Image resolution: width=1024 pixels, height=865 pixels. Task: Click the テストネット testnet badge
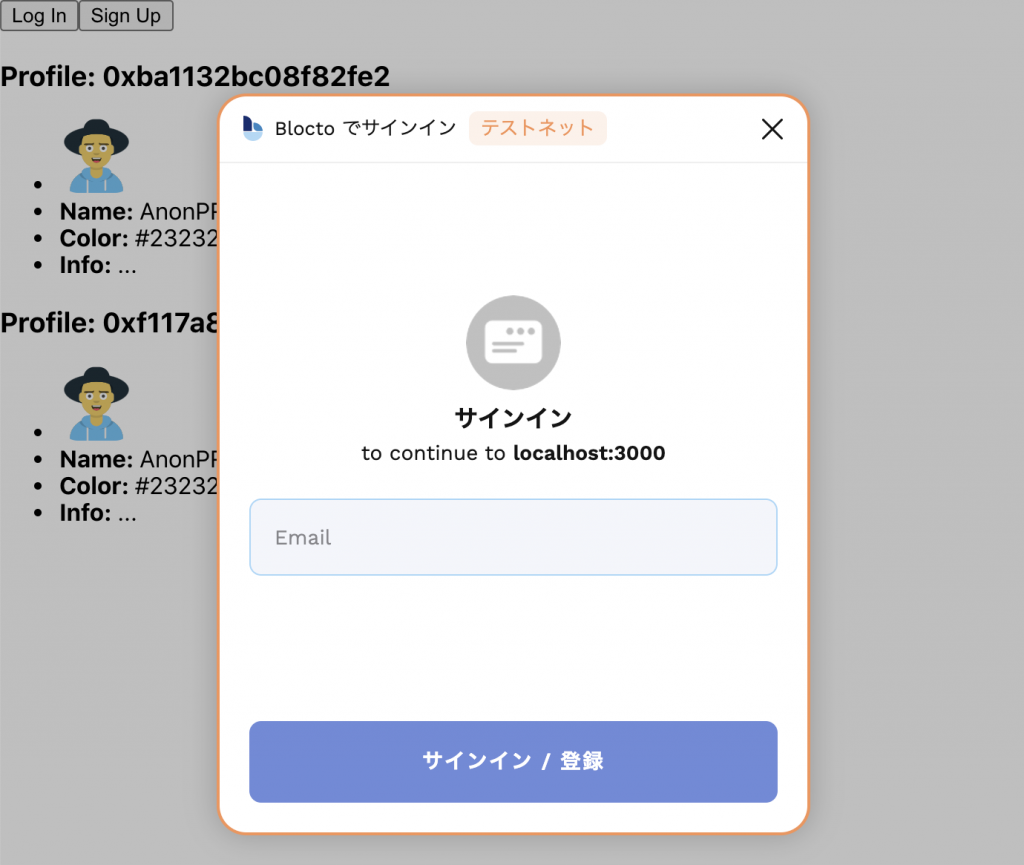pyautogui.click(x=537, y=128)
